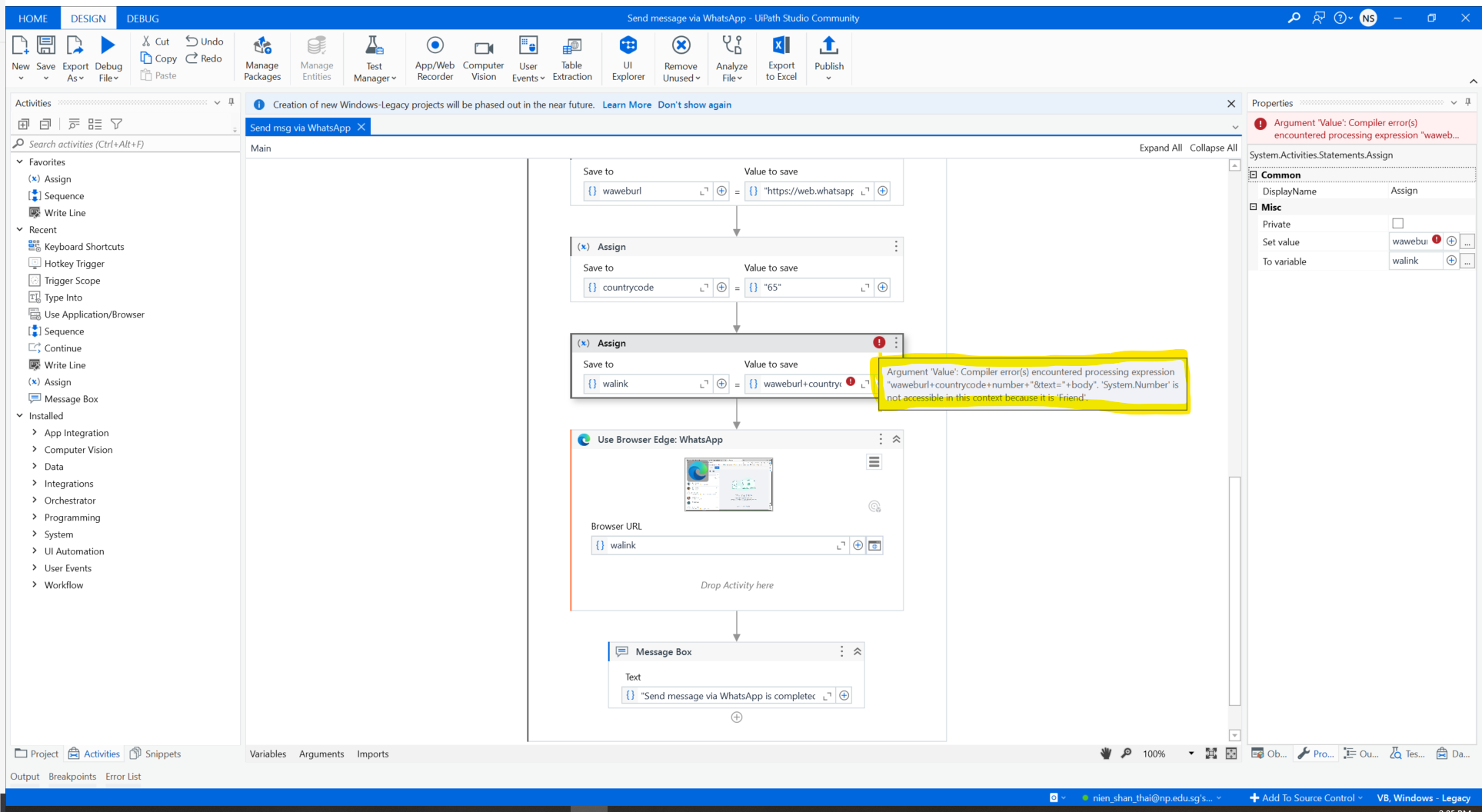Open the Computer Vision recorder
The height and width of the screenshot is (812, 1482).
click(x=484, y=58)
